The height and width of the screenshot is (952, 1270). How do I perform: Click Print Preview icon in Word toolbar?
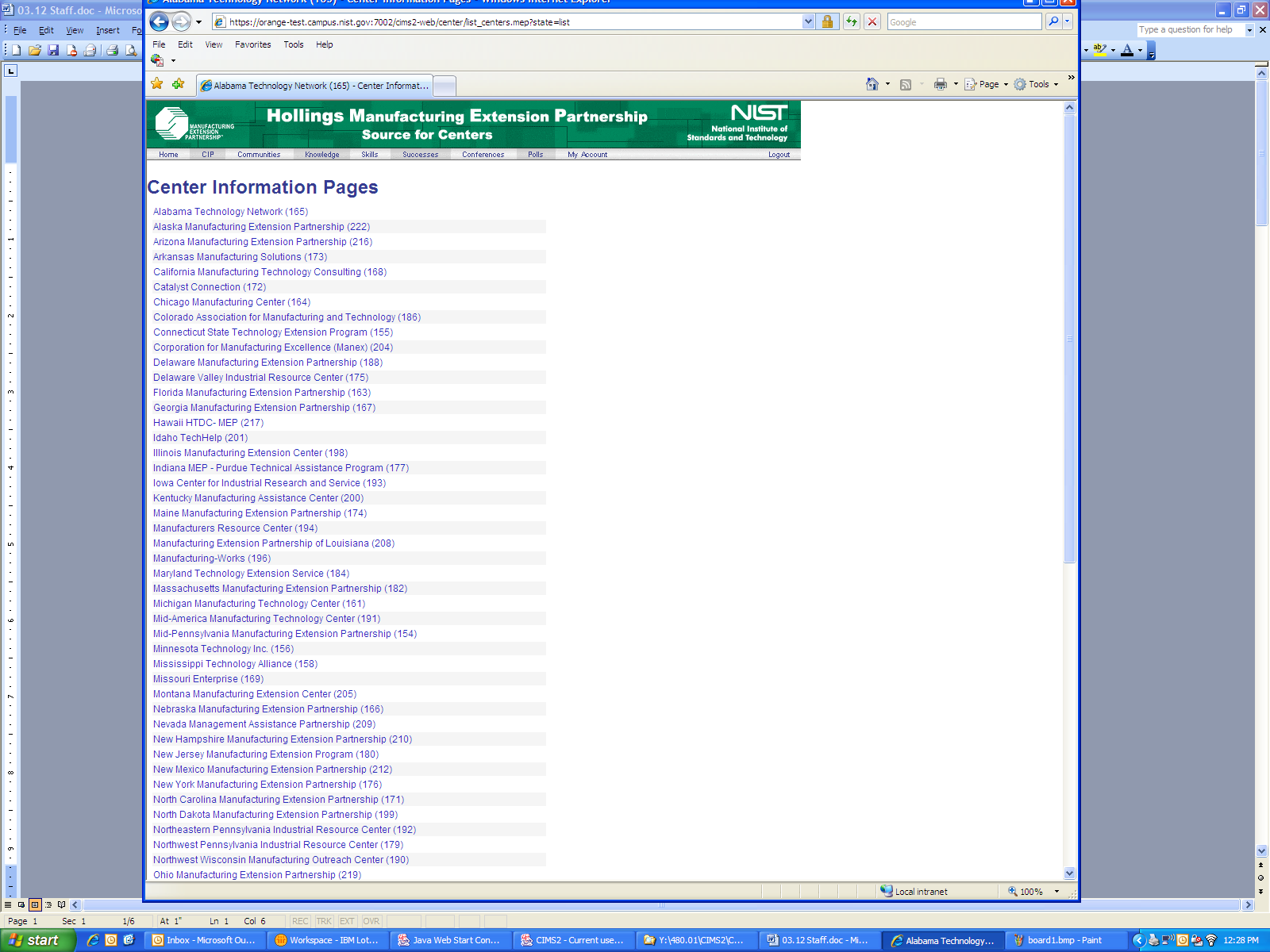pos(131,50)
